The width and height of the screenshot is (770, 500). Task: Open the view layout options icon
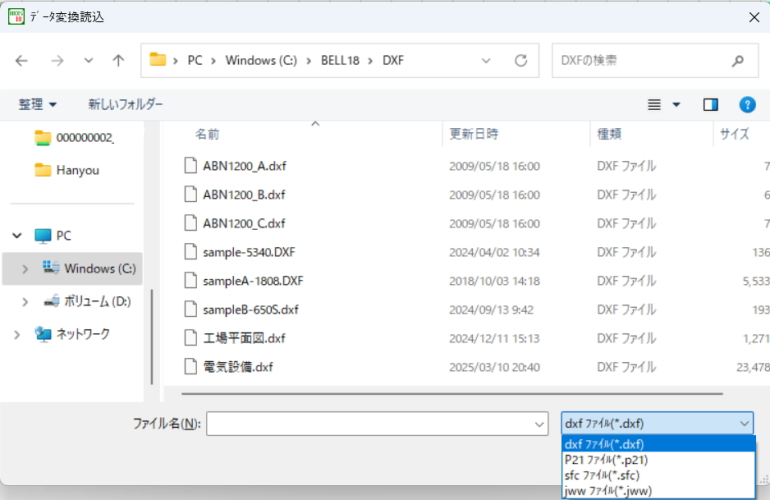coord(663,104)
